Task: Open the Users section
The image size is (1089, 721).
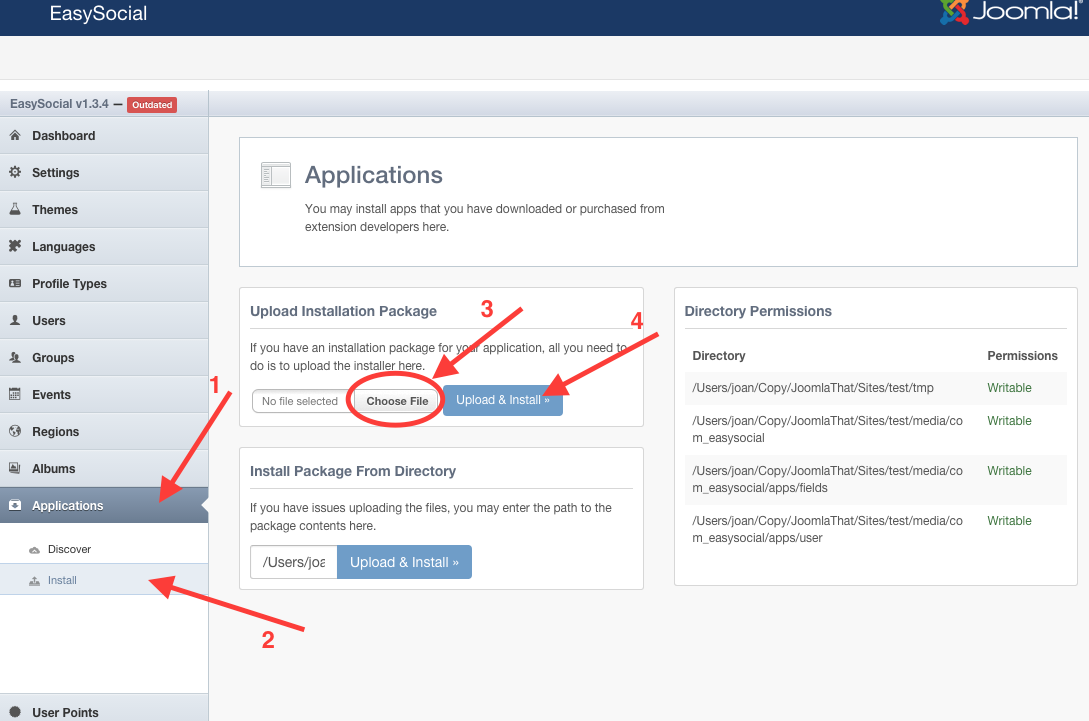Action: [x=104, y=320]
